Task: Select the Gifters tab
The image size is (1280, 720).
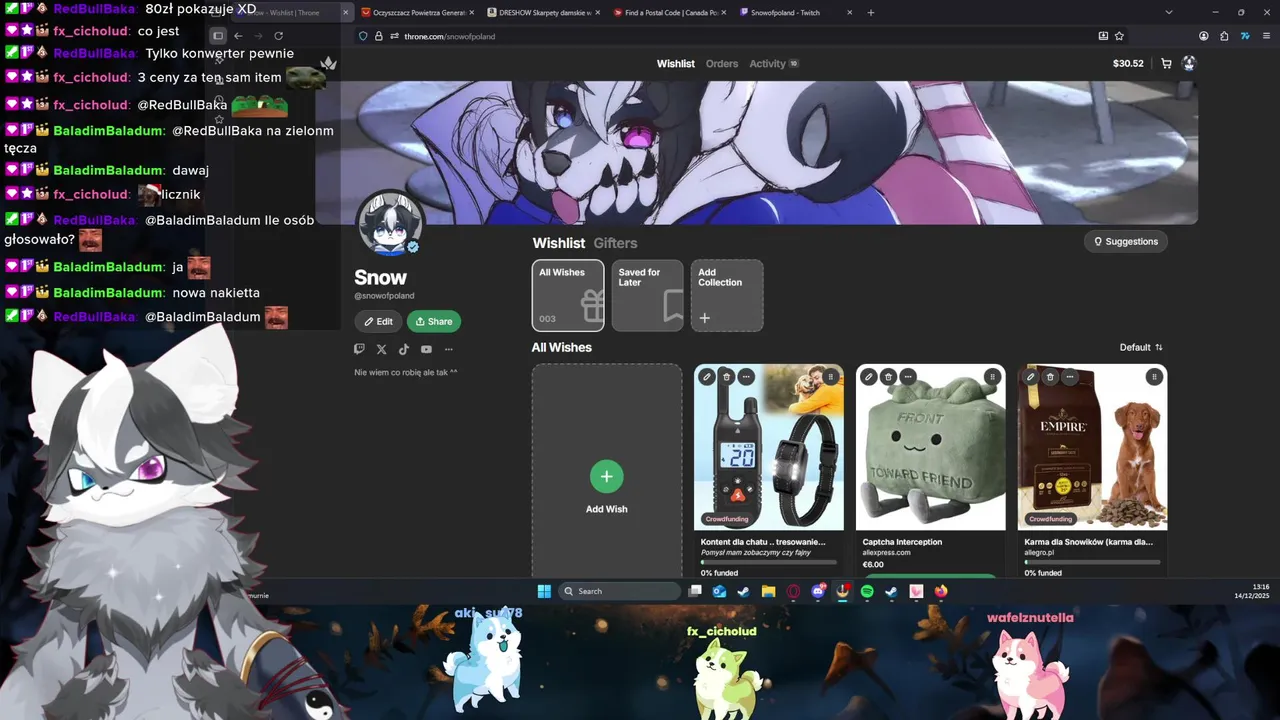Action: [615, 243]
